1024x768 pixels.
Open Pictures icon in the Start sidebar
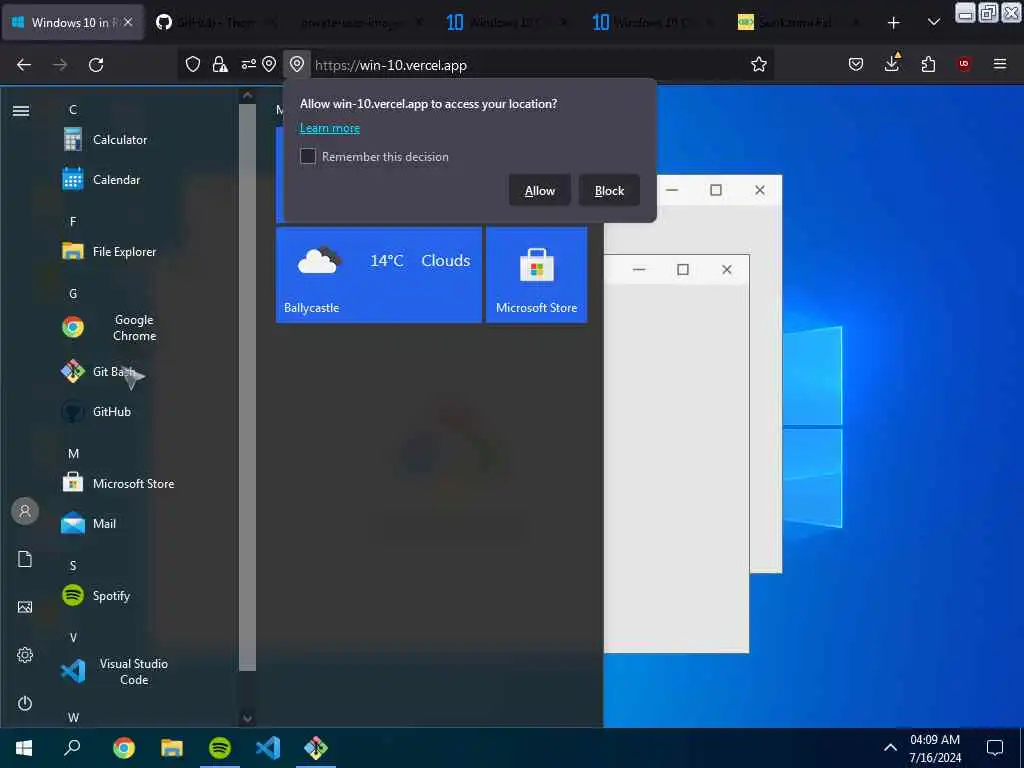pyautogui.click(x=25, y=607)
